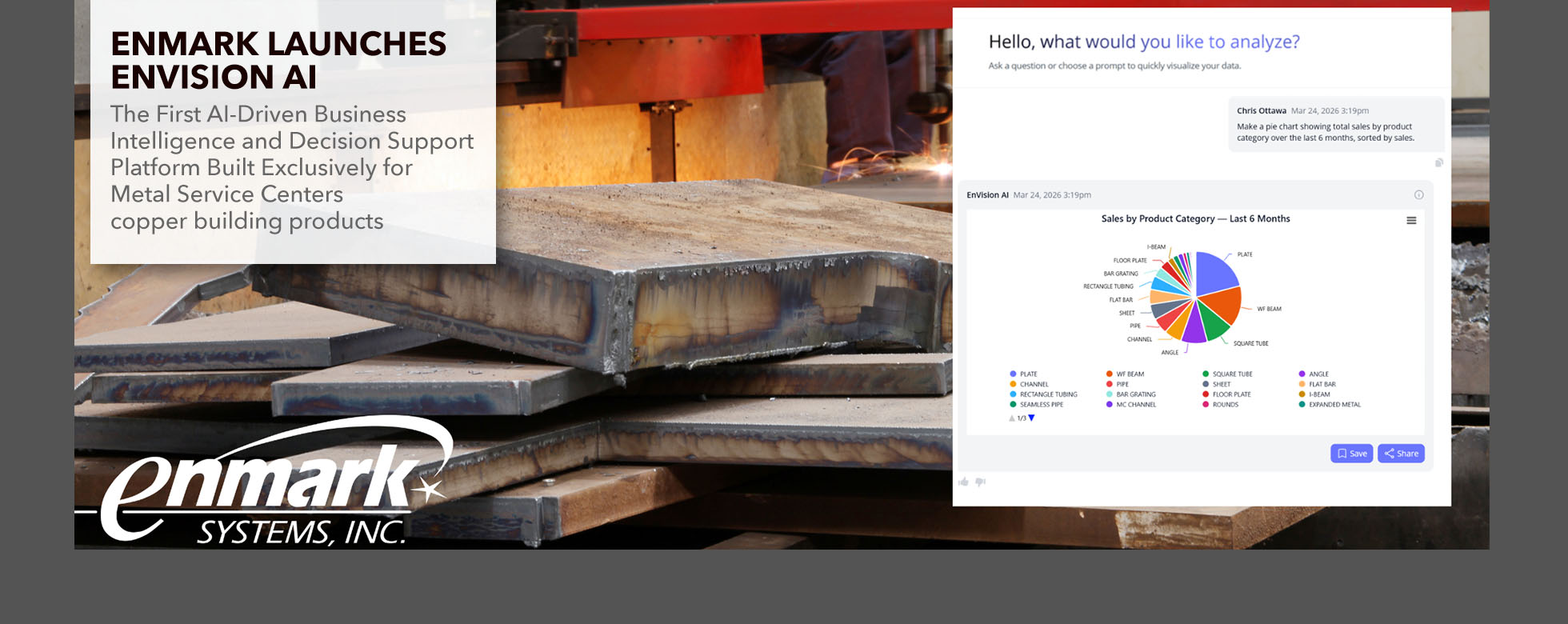Toggle the ANGLE legend entry
1568x624 pixels.
(x=1314, y=374)
